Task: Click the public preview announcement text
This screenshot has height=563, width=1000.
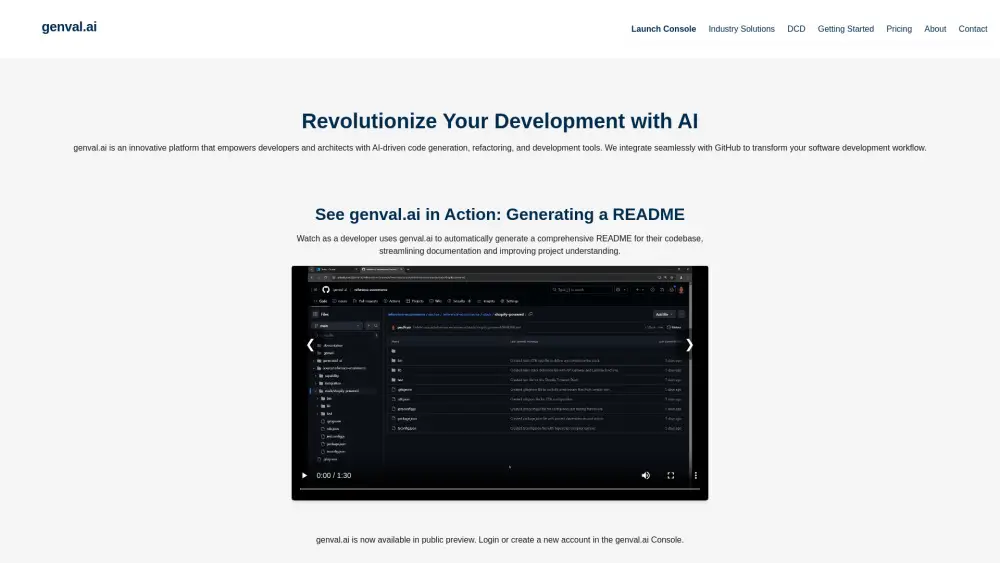Action: pyautogui.click(x=500, y=540)
